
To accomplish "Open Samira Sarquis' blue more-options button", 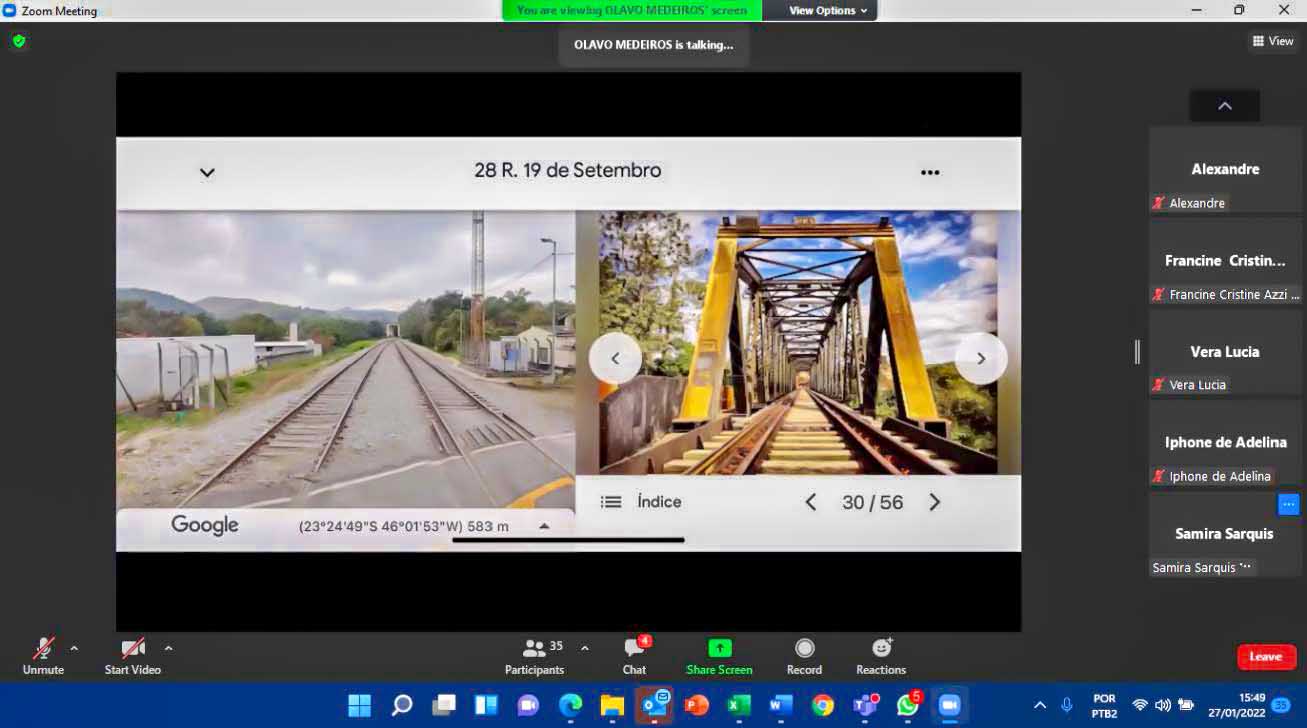I will pyautogui.click(x=1288, y=504).
